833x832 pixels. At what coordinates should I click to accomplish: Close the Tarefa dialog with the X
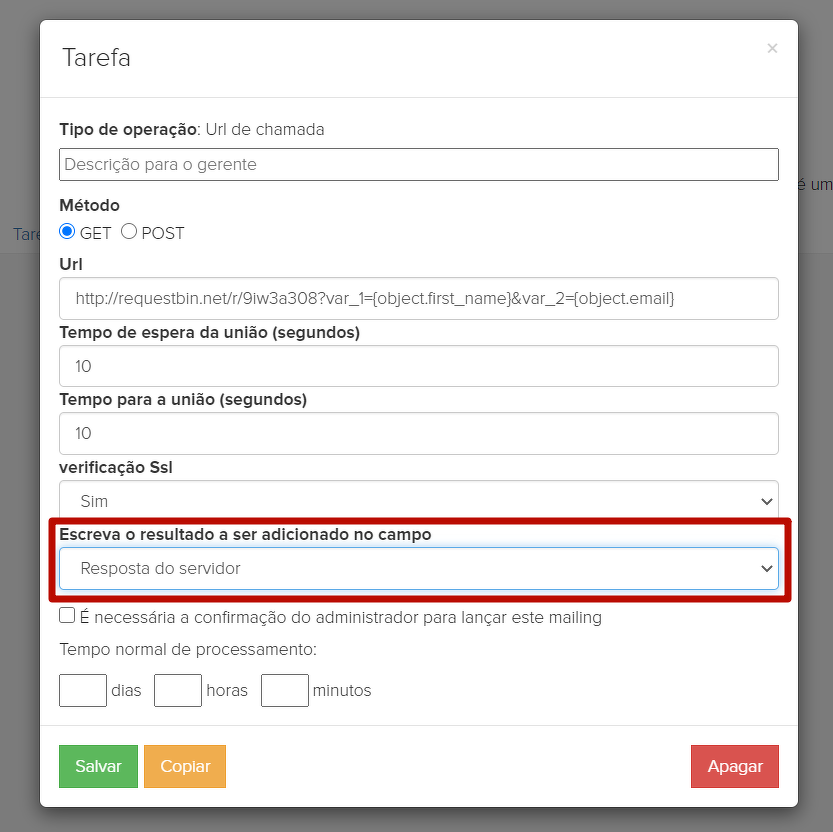pyautogui.click(x=772, y=48)
